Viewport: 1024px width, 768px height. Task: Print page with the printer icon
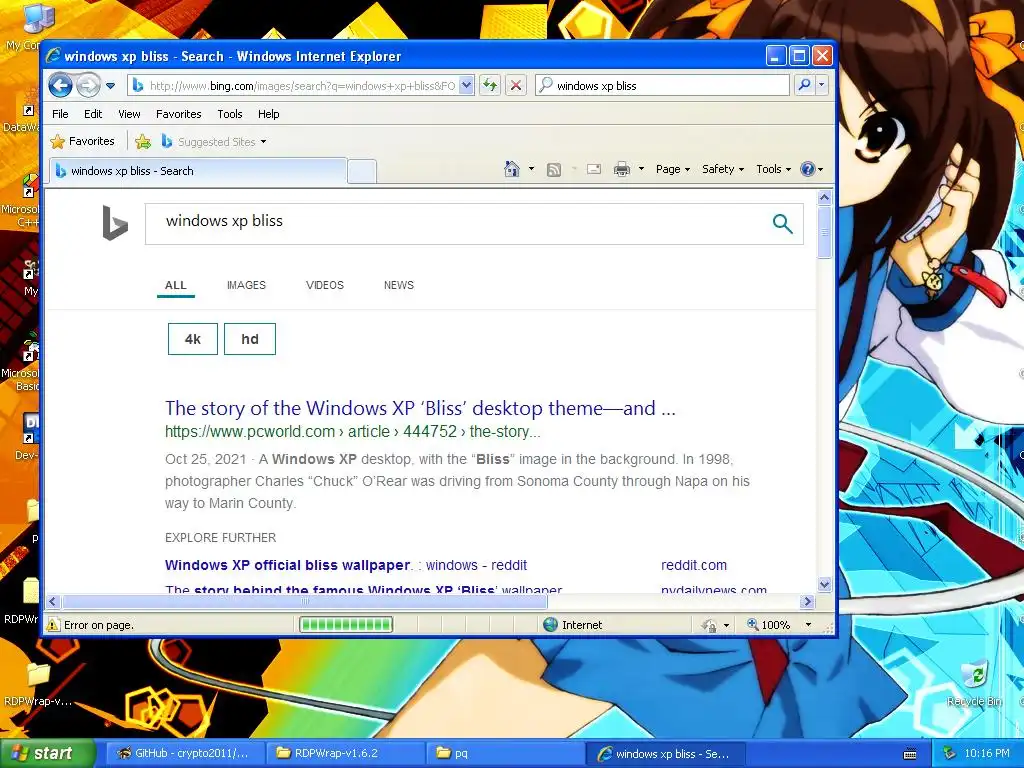tap(622, 169)
